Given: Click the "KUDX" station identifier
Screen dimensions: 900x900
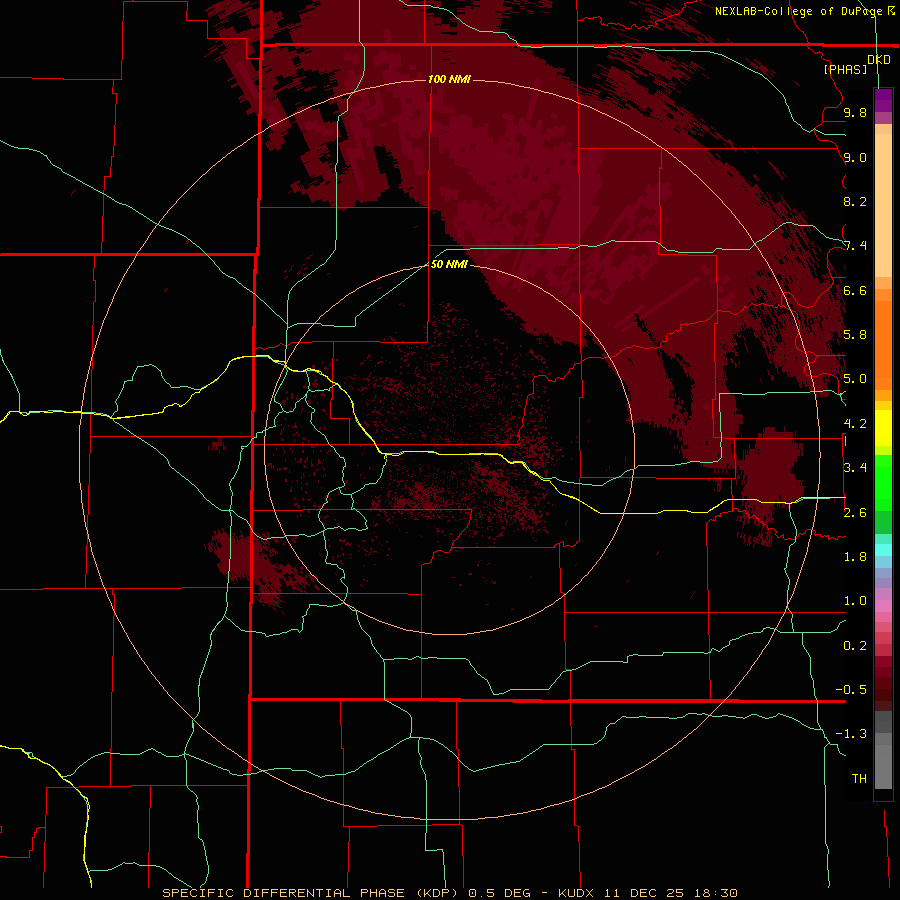Looking at the screenshot, I should (x=576, y=893).
